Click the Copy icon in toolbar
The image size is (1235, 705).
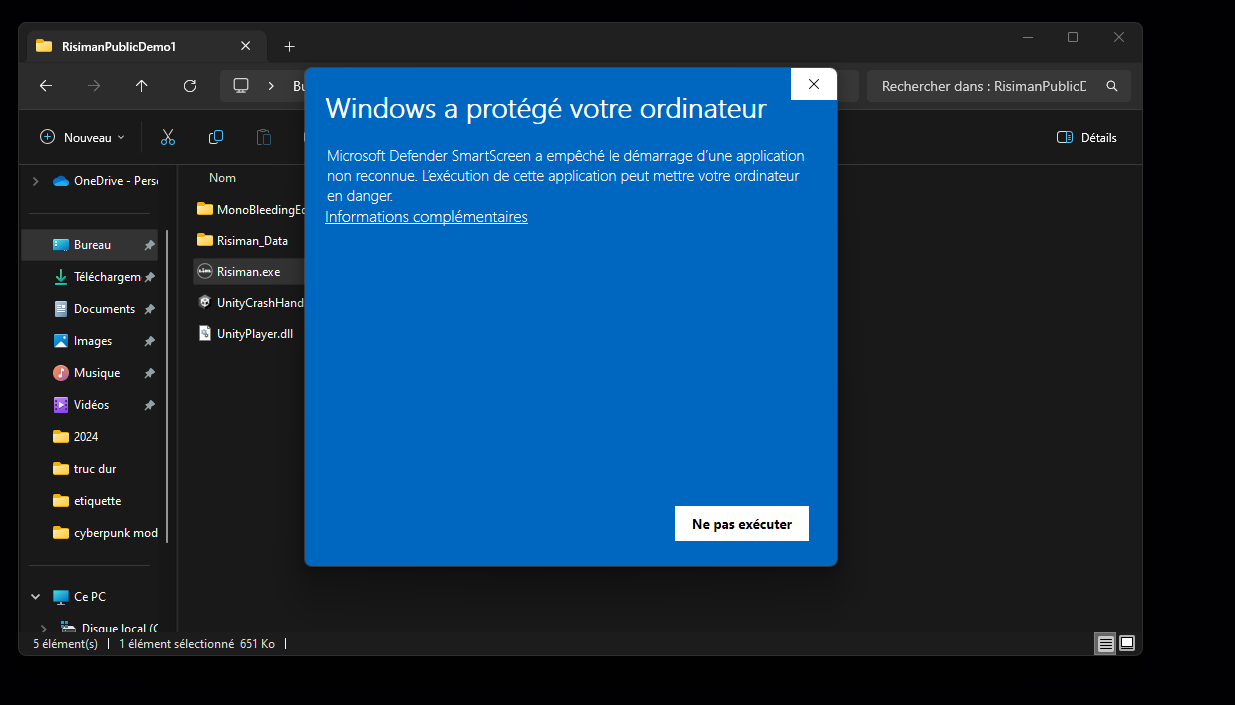(x=216, y=137)
